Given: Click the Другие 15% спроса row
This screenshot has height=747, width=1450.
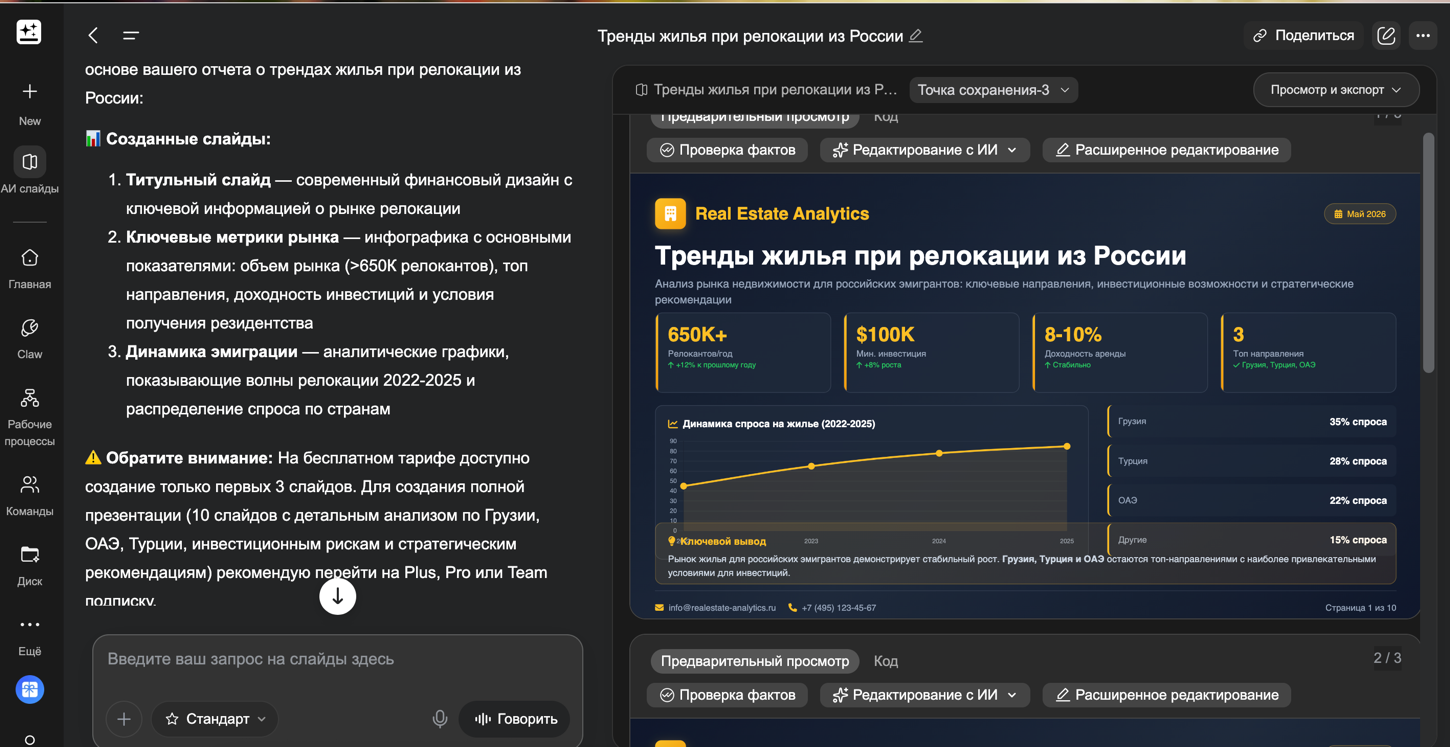Looking at the screenshot, I should tap(1252, 539).
